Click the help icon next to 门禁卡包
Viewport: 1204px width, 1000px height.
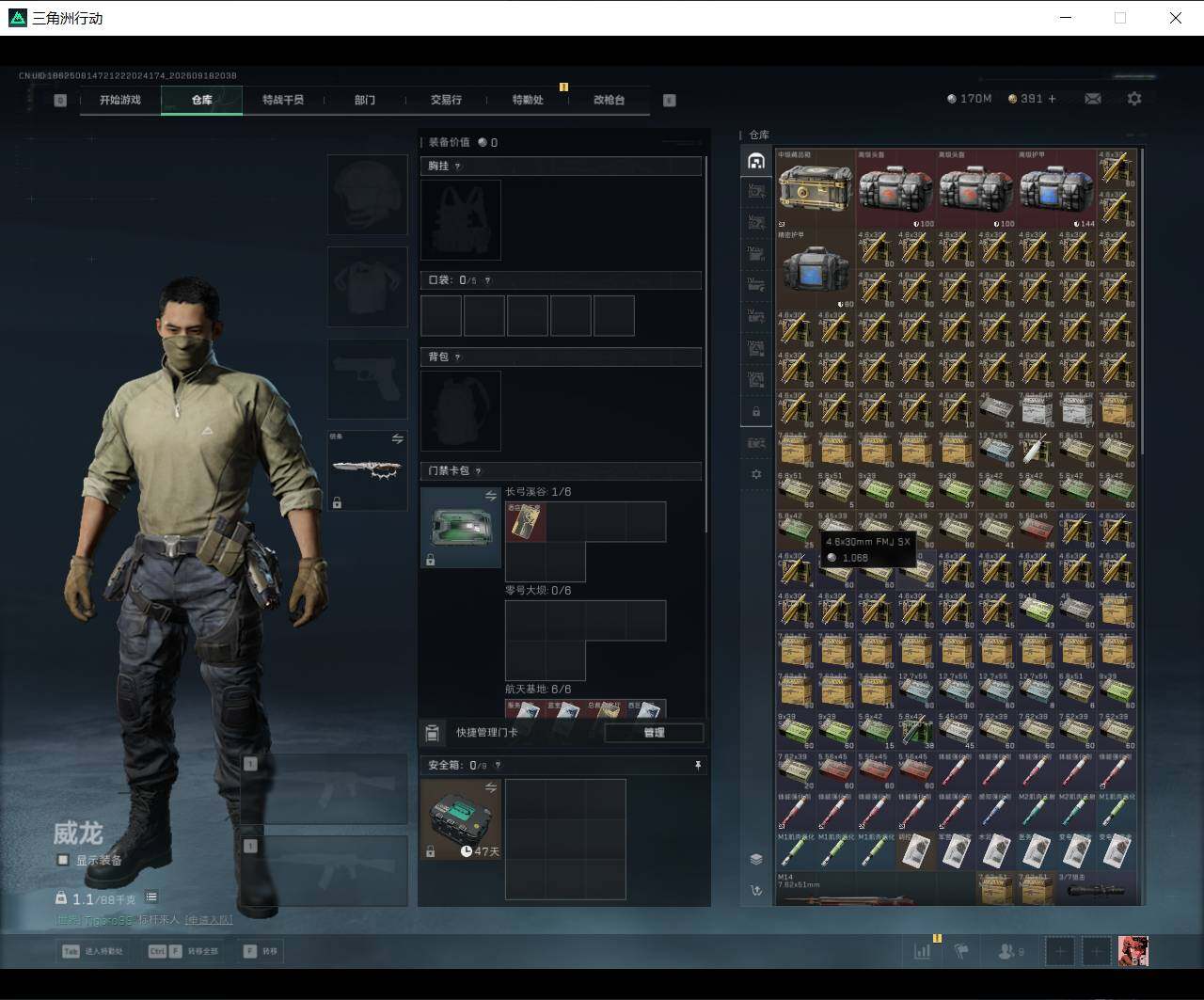tap(478, 471)
